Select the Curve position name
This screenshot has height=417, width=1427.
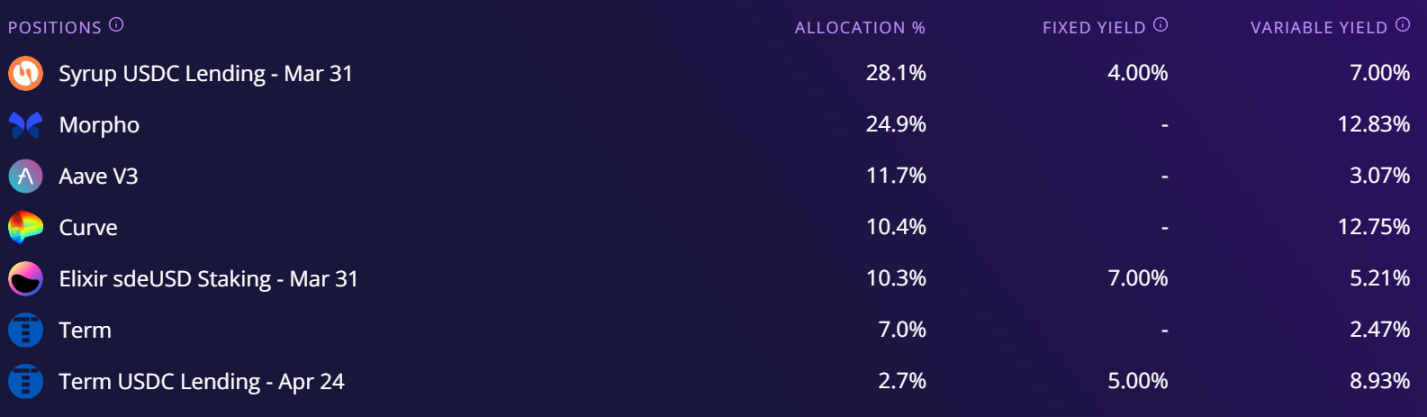click(88, 228)
